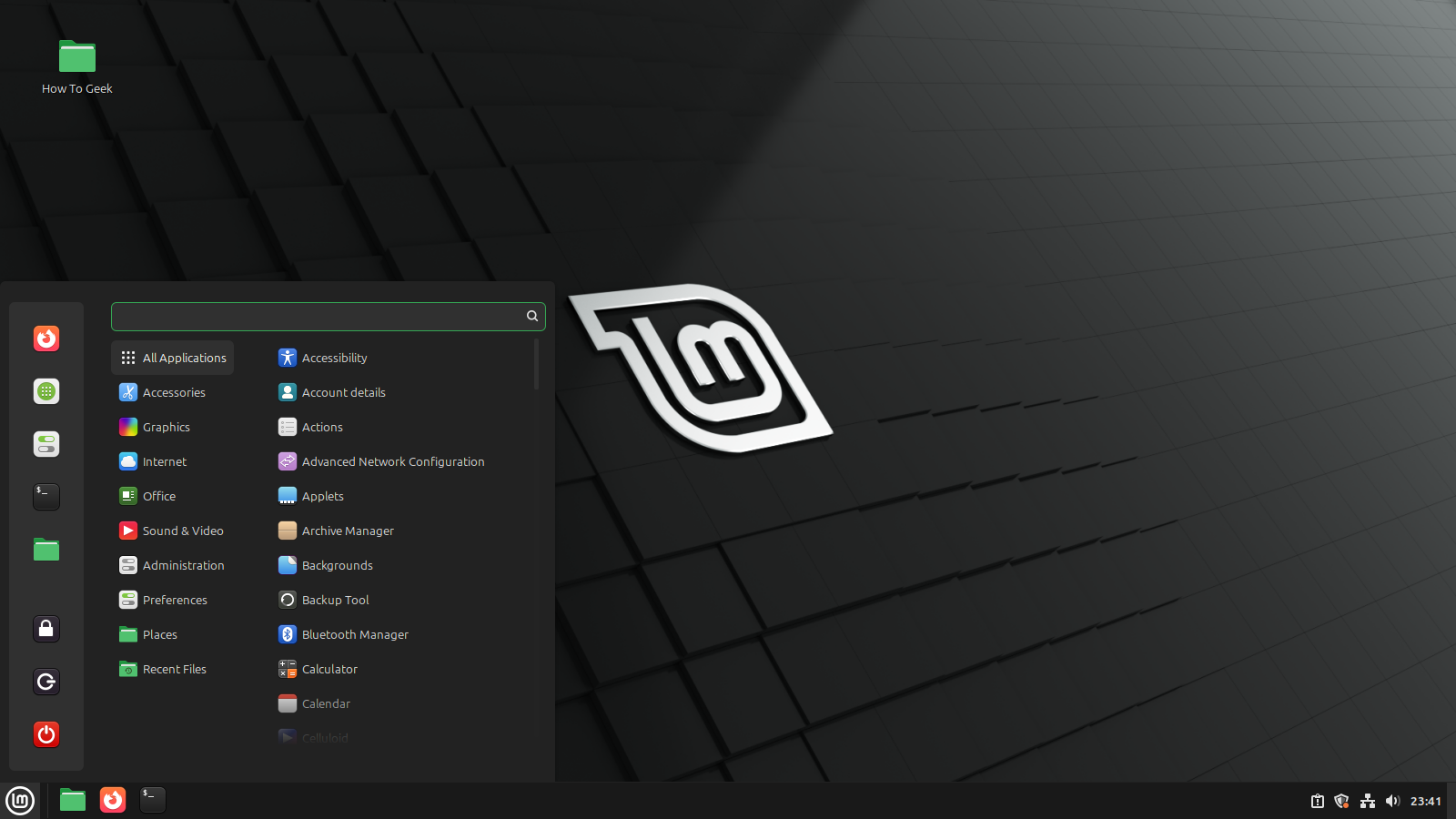Open Recent Files in the menu
This screenshot has height=819, width=1456.
point(175,669)
